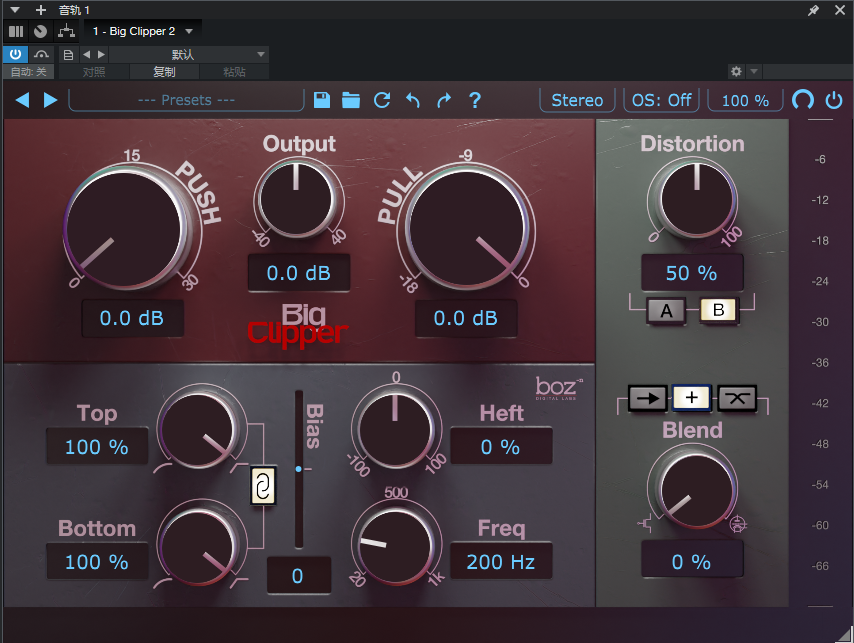
Task: Open the Presets dropdown list
Action: click(185, 100)
